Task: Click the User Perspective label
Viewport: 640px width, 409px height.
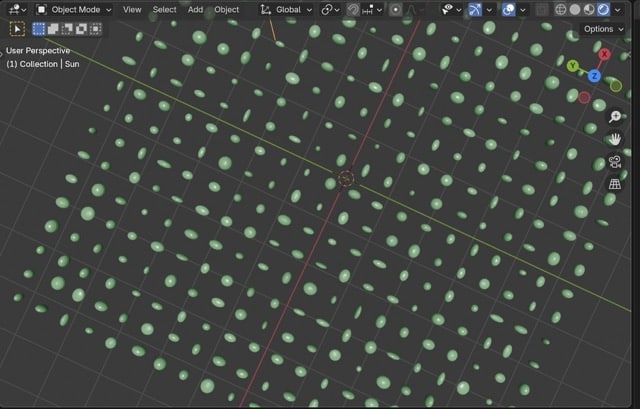Action: [x=38, y=51]
